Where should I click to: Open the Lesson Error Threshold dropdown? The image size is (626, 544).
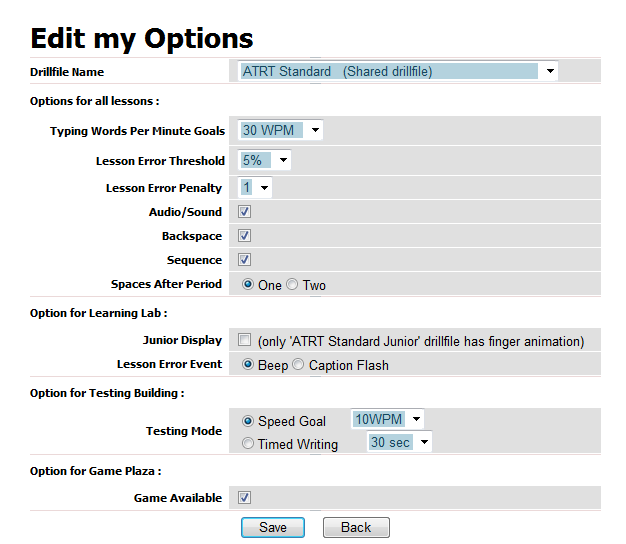coord(265,160)
